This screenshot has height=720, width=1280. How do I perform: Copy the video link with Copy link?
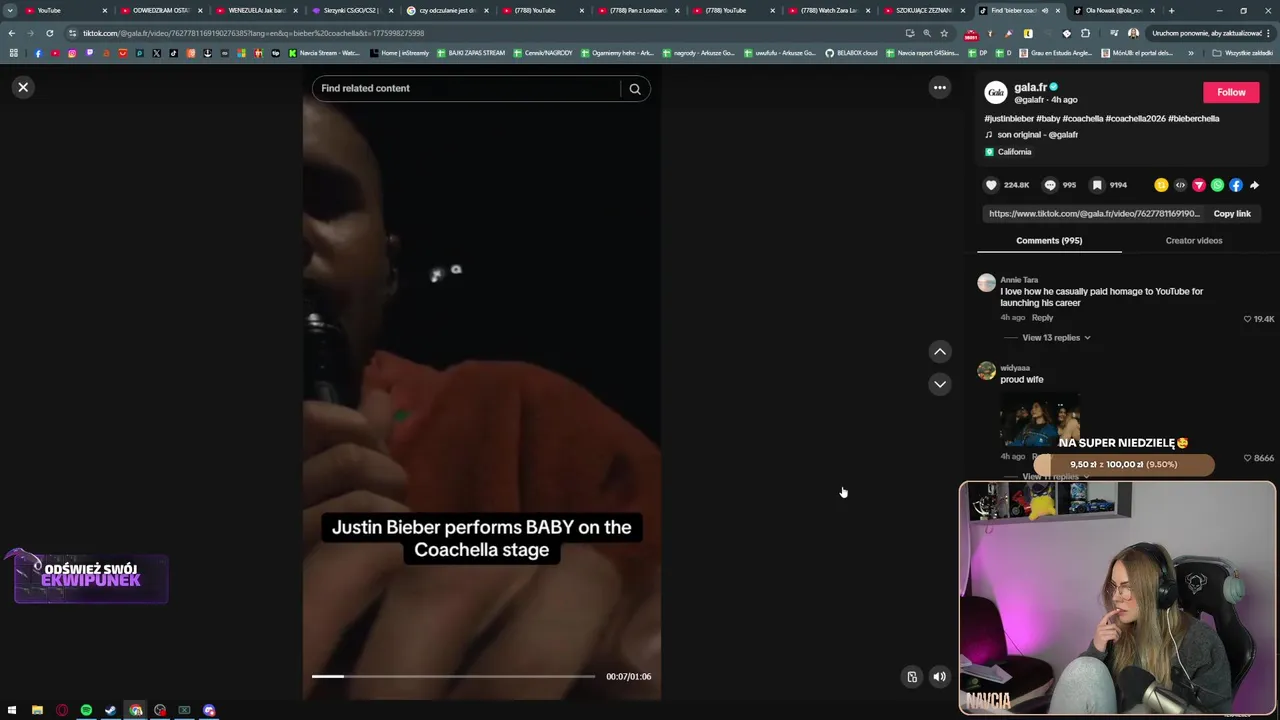pyautogui.click(x=1232, y=214)
